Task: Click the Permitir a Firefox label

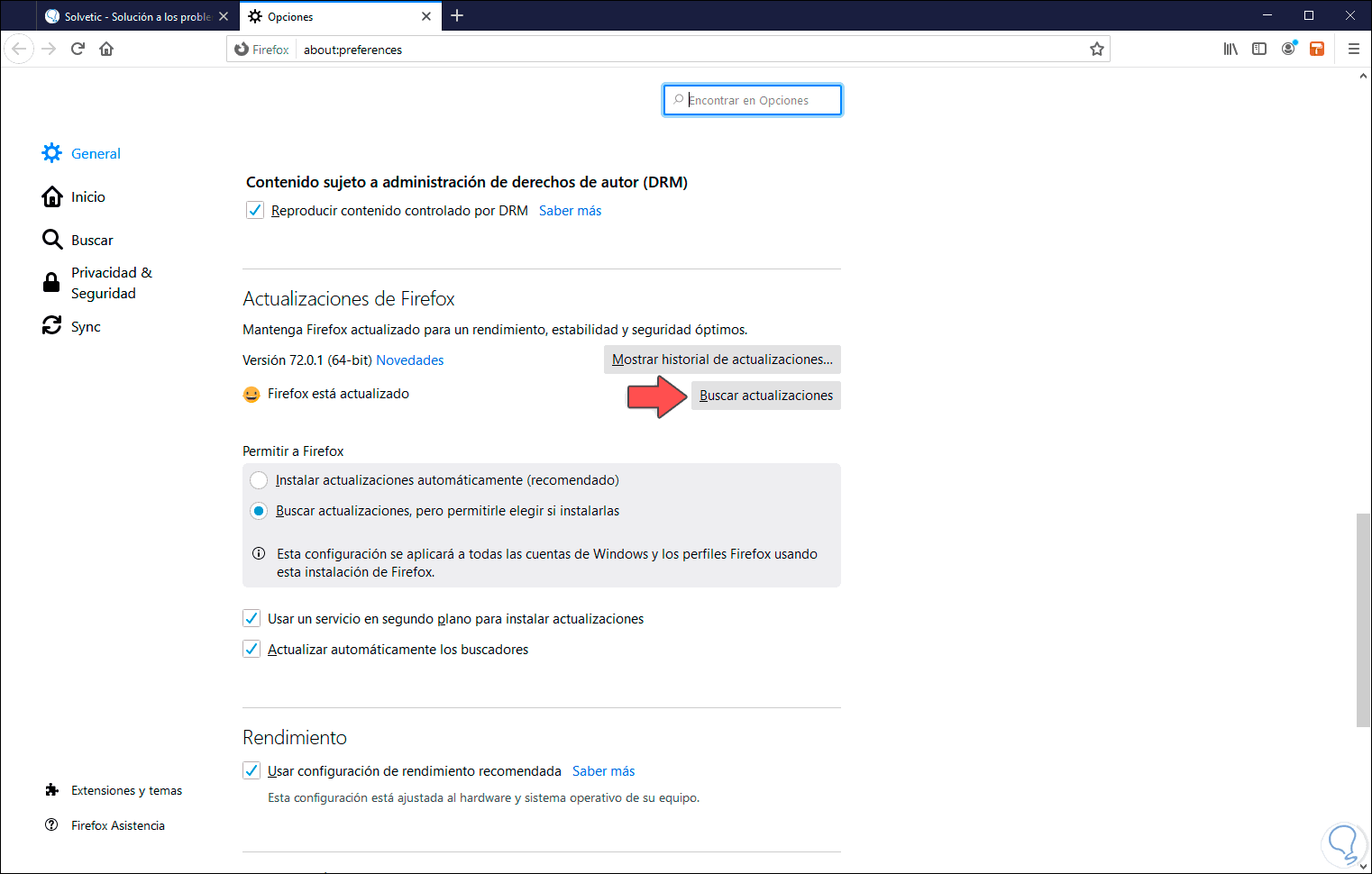Action: (293, 451)
